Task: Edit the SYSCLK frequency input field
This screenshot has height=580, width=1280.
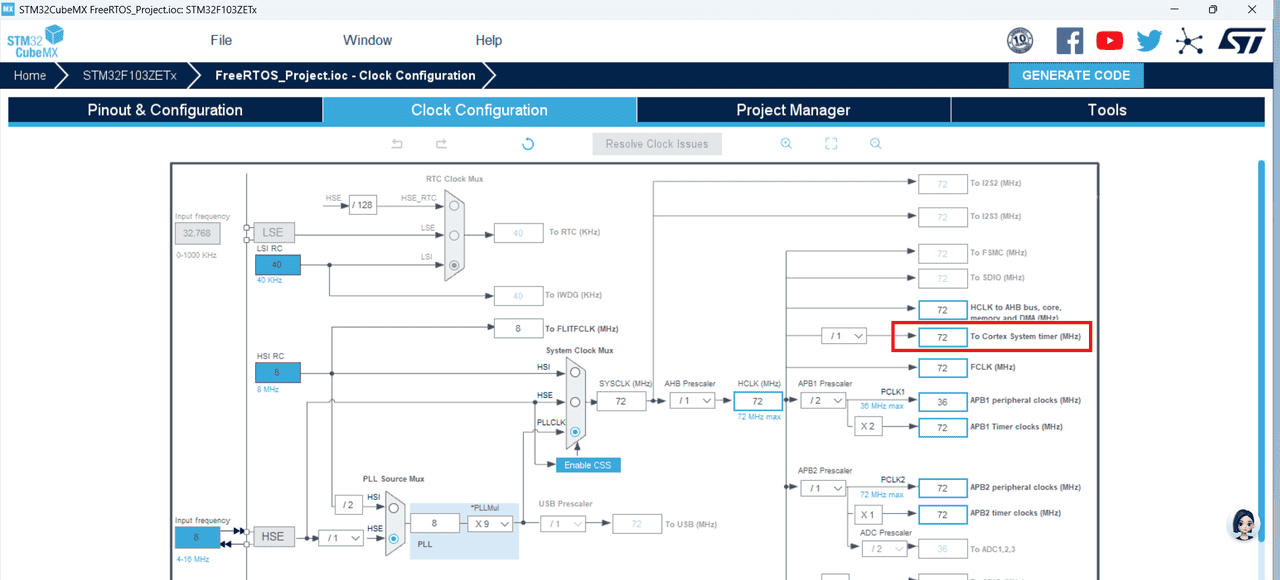Action: pyautogui.click(x=621, y=400)
